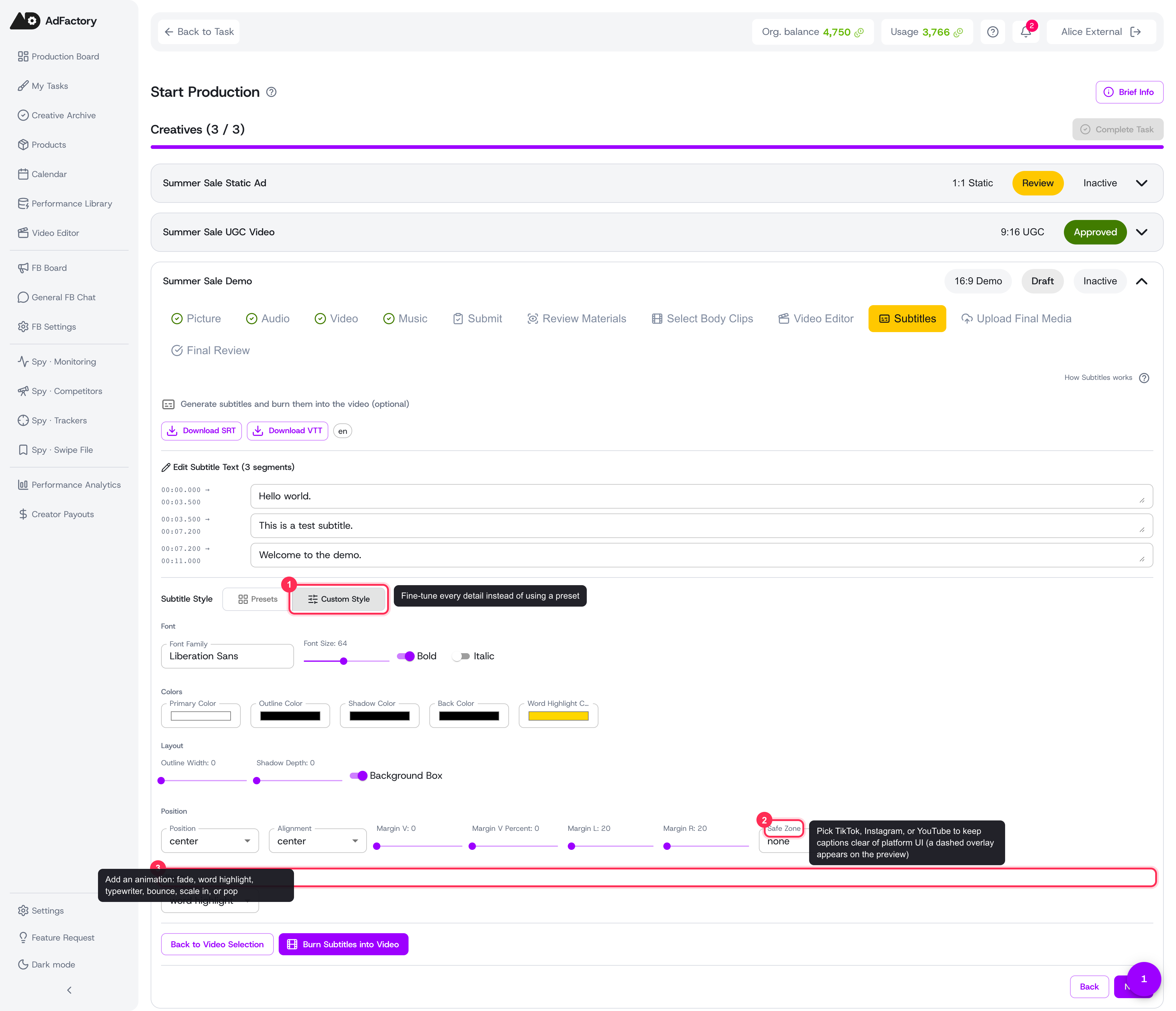Screen dimensions: 1176x1011
Task: Click the Org. balance indicator
Action: tap(813, 32)
